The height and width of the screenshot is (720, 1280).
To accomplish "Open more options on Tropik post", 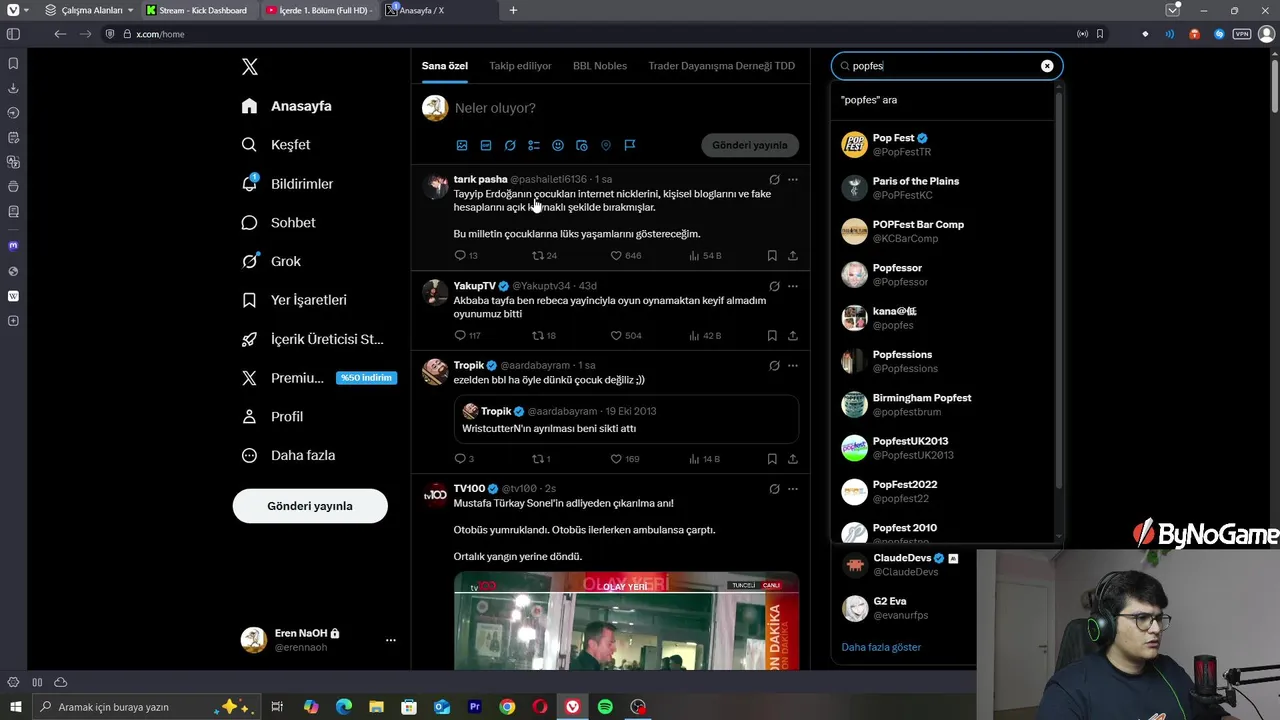I will [793, 366].
